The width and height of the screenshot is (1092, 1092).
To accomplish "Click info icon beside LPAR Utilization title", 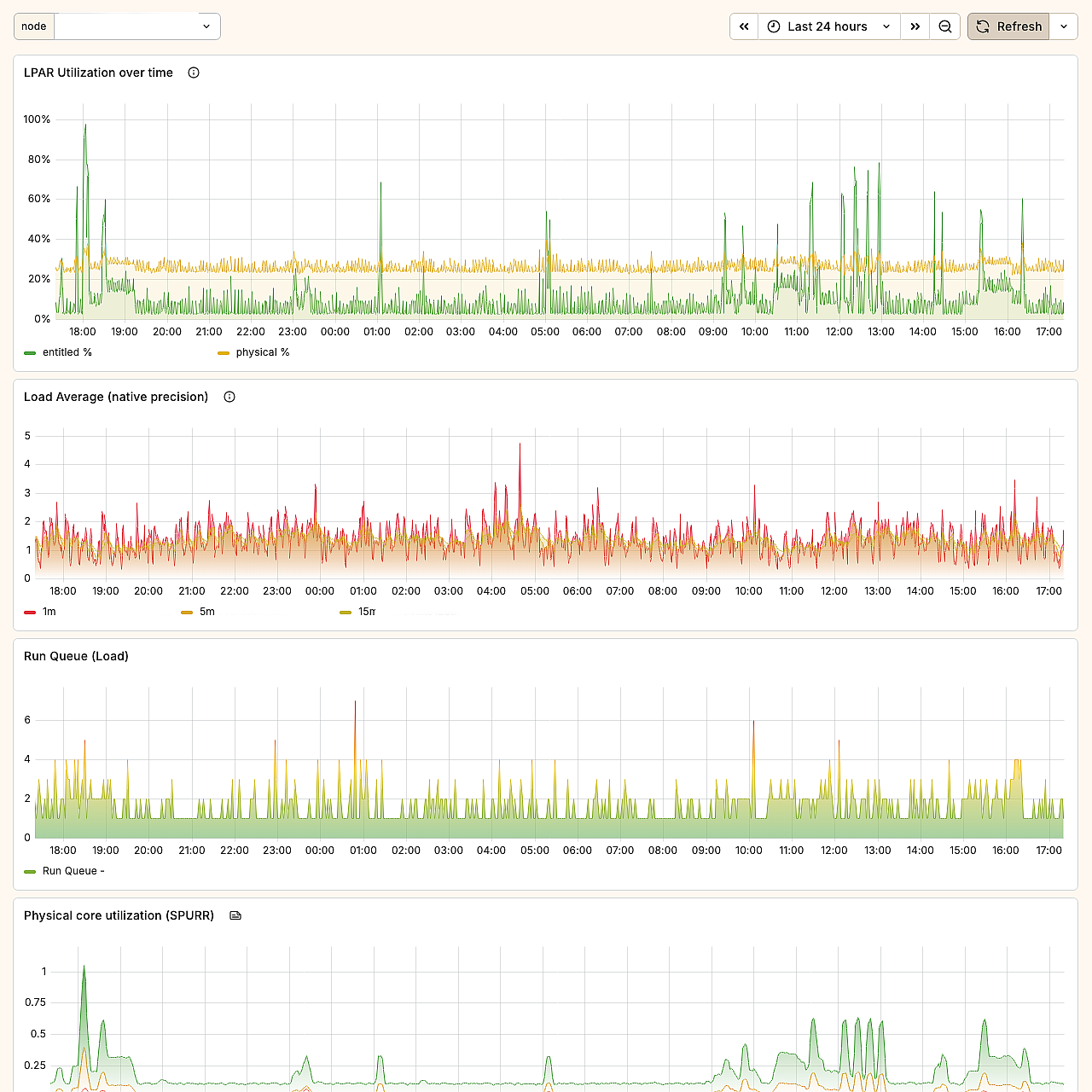I will click(194, 73).
